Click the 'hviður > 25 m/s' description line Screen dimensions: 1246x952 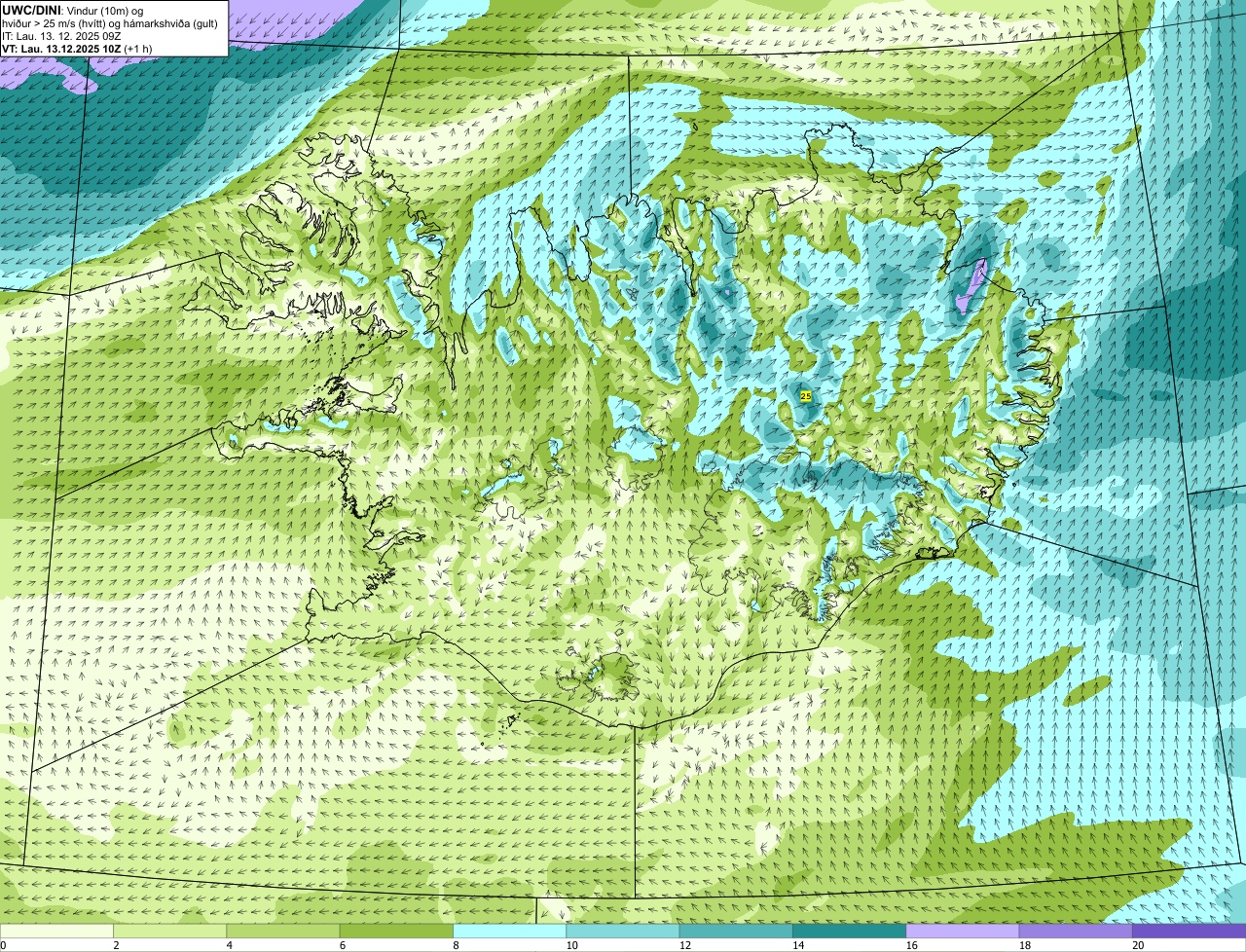[110, 23]
